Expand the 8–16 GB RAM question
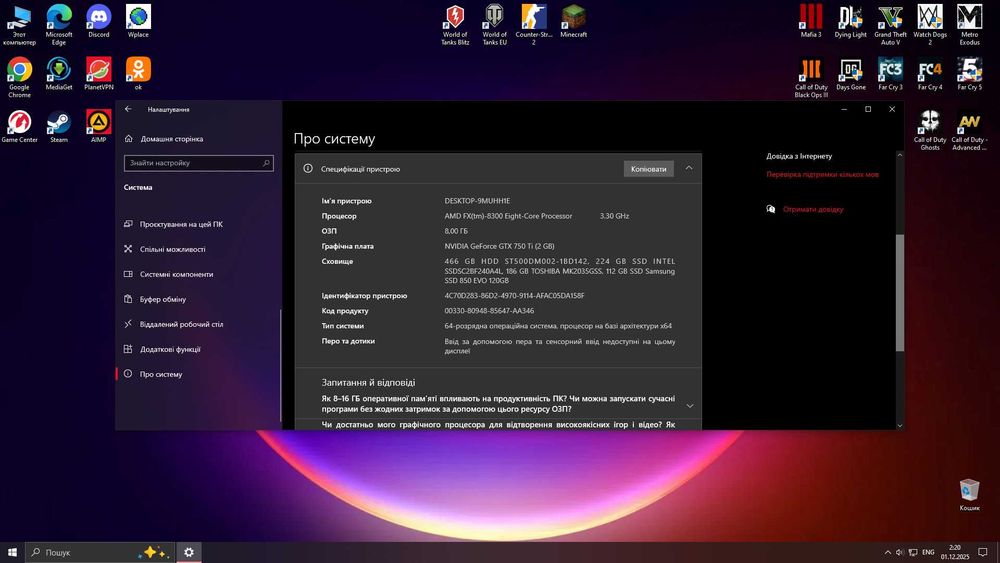 [x=689, y=405]
